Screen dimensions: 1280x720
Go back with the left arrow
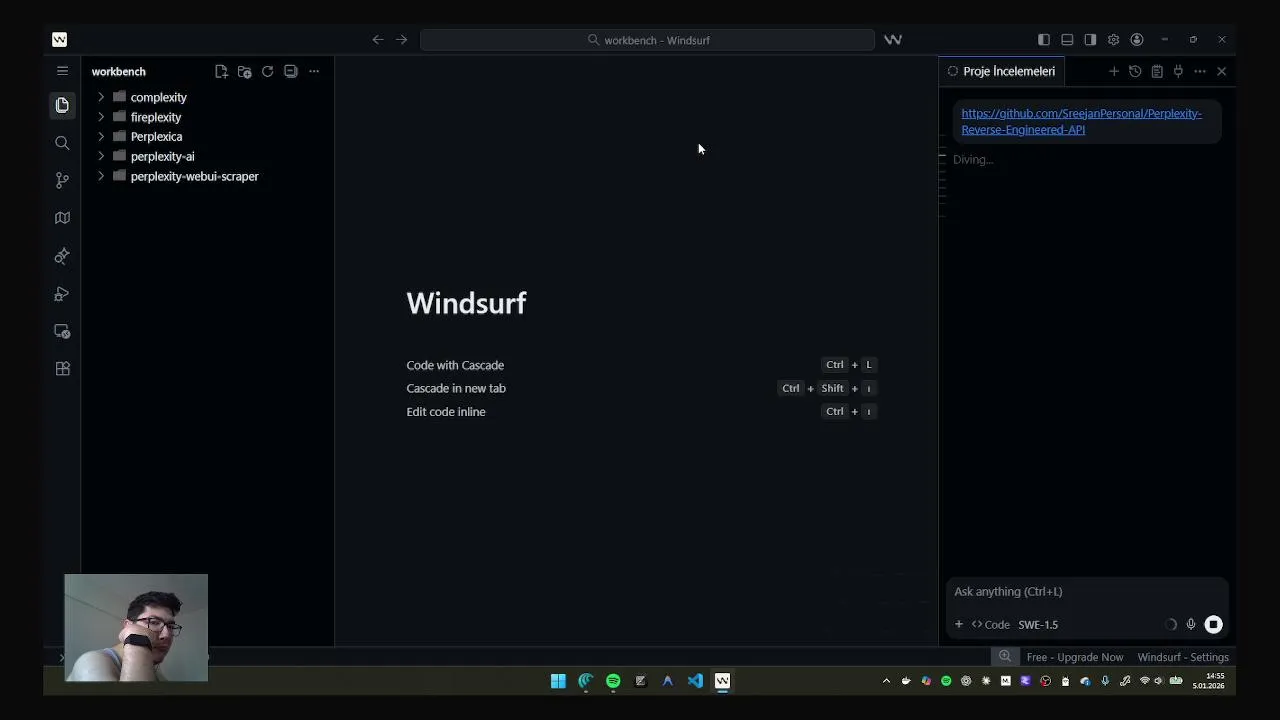point(377,40)
